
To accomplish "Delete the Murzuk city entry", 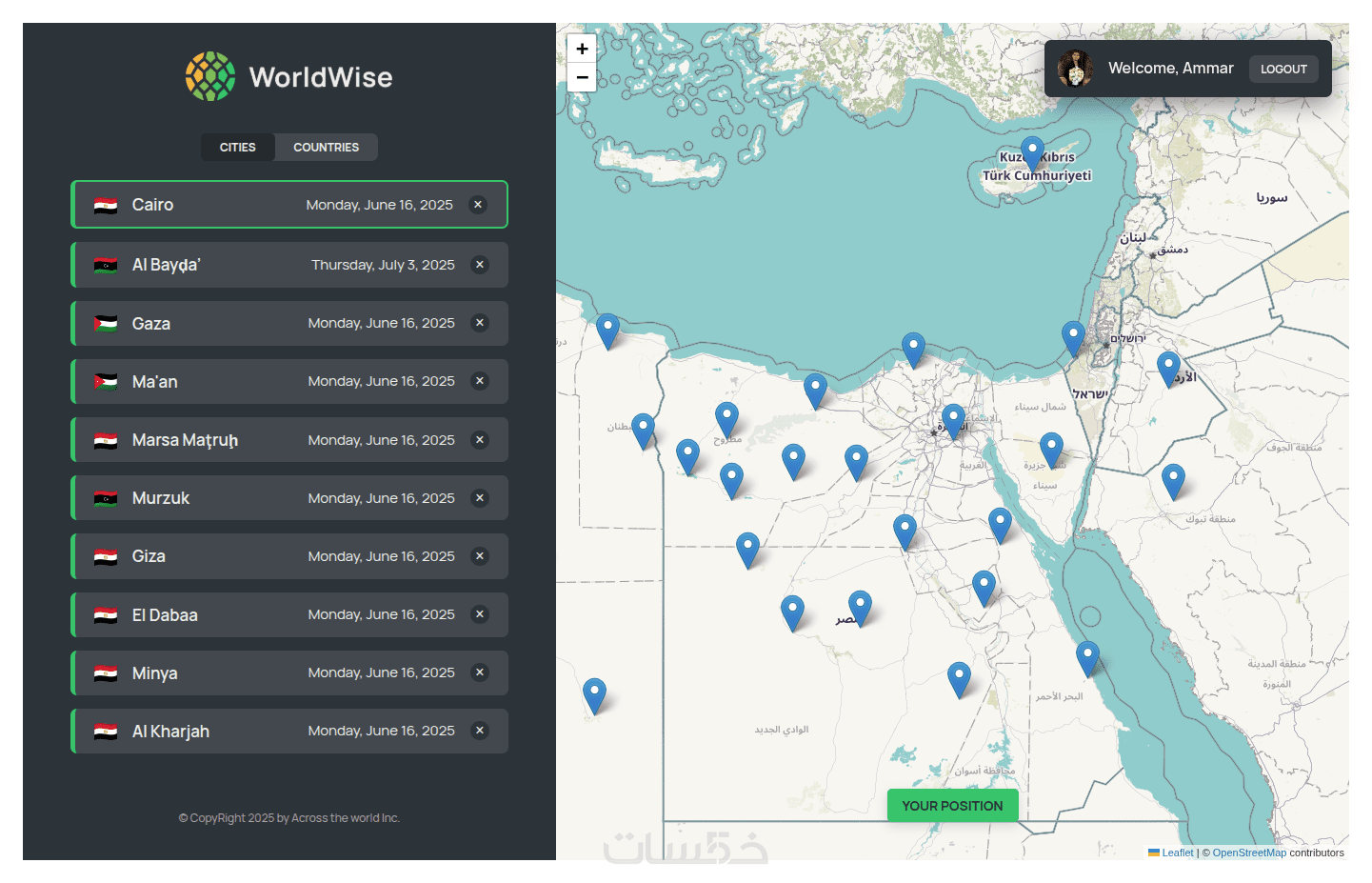I will click(480, 498).
